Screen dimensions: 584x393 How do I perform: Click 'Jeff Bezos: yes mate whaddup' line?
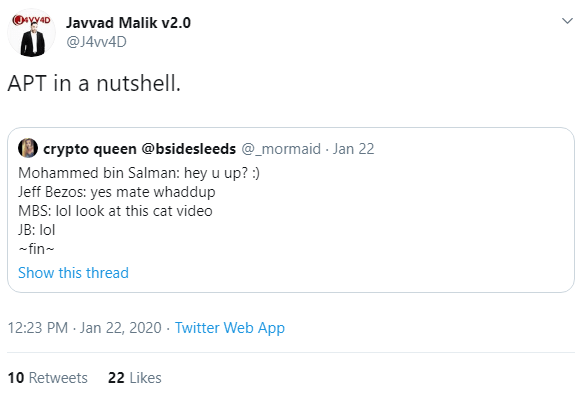(117, 192)
